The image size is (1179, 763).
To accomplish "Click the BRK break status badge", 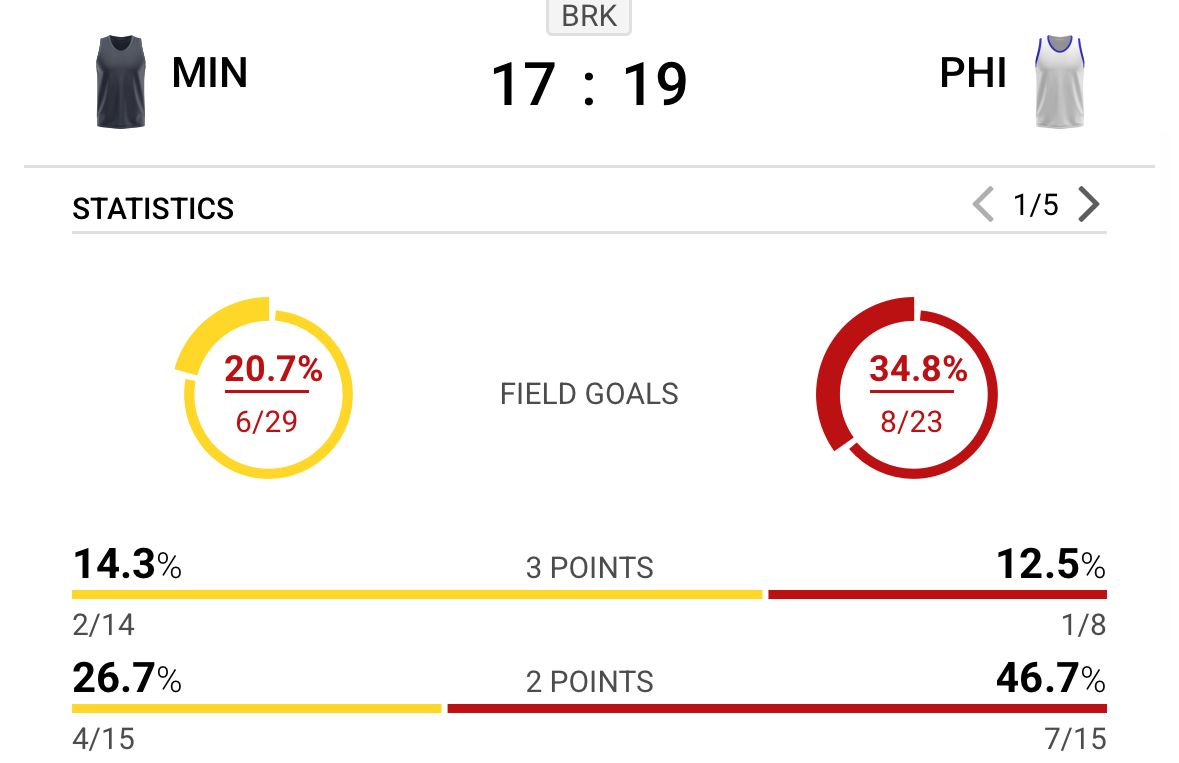I will click(589, 17).
